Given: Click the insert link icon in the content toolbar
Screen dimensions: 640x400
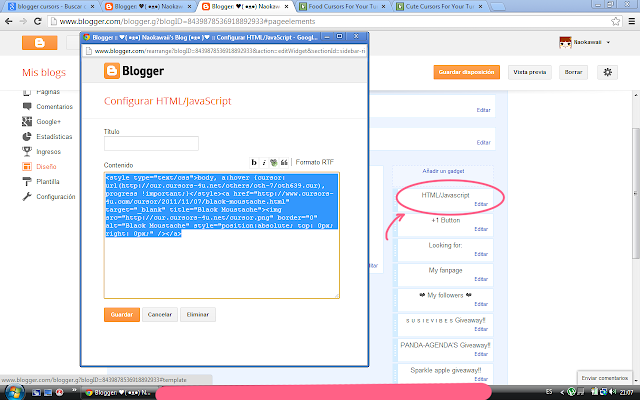Looking at the screenshot, I should click(x=273, y=162).
